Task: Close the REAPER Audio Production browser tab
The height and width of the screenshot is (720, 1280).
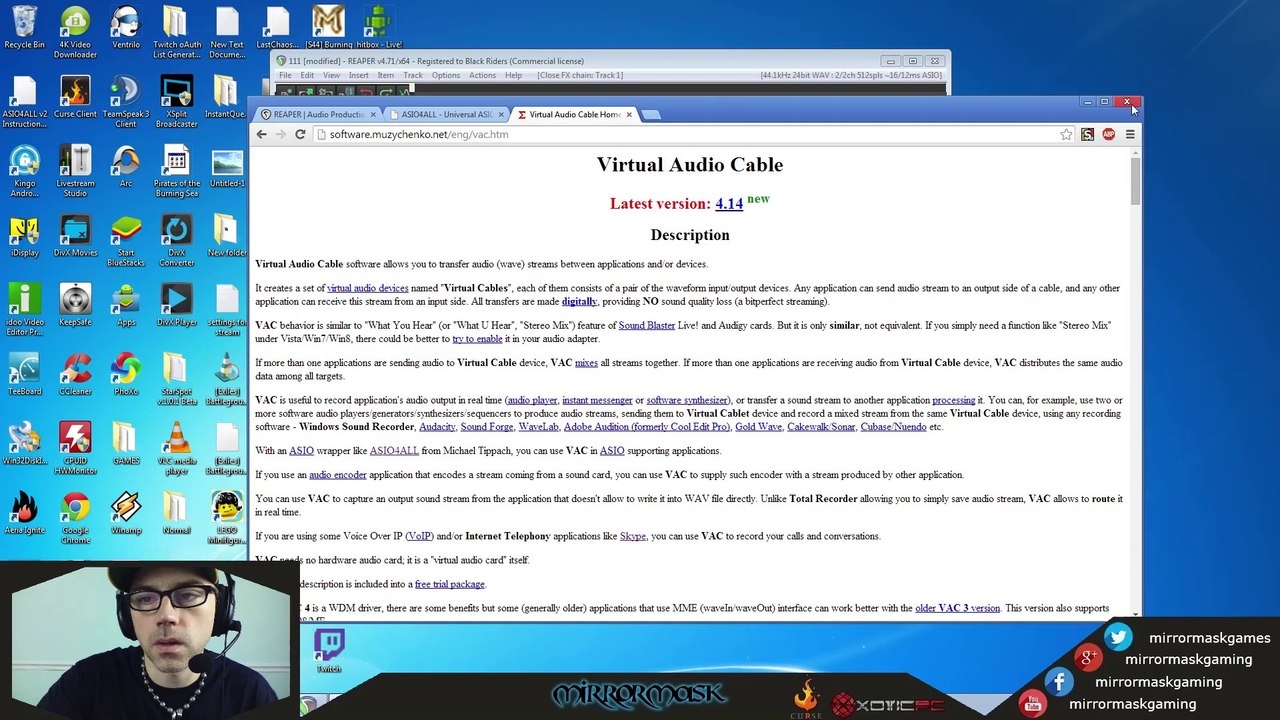Action: 373,114
